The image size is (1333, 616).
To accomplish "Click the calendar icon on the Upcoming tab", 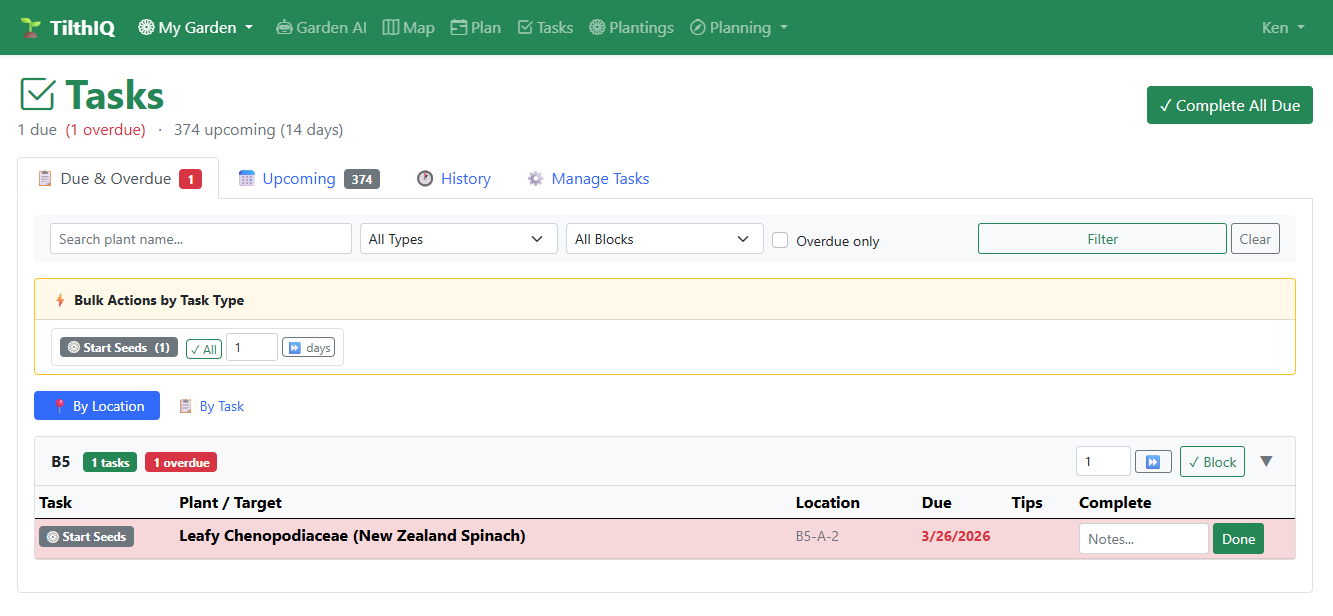I will (246, 178).
